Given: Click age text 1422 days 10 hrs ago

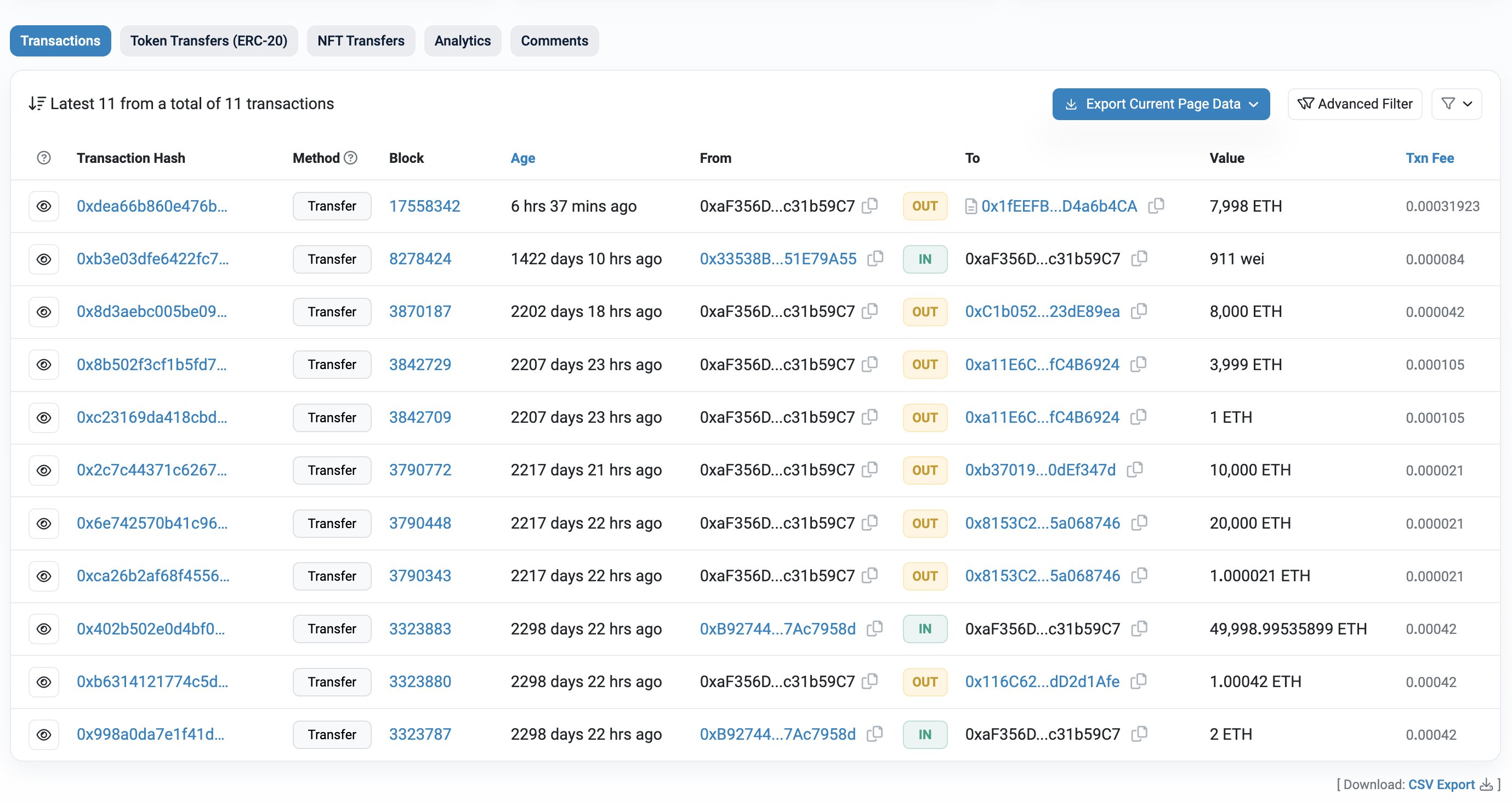Looking at the screenshot, I should pos(587,259).
